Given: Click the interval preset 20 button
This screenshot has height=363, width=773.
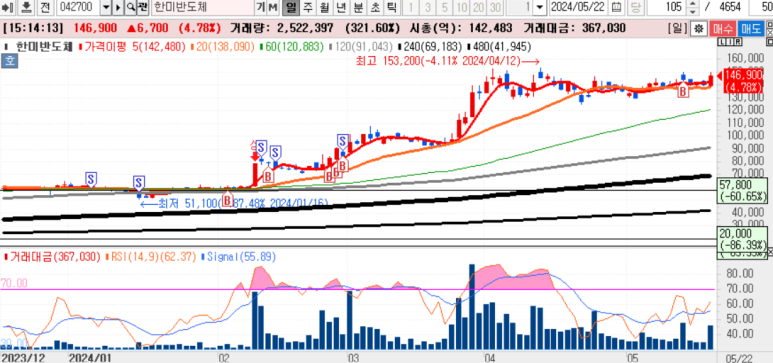Looking at the screenshot, I should pos(478,7).
